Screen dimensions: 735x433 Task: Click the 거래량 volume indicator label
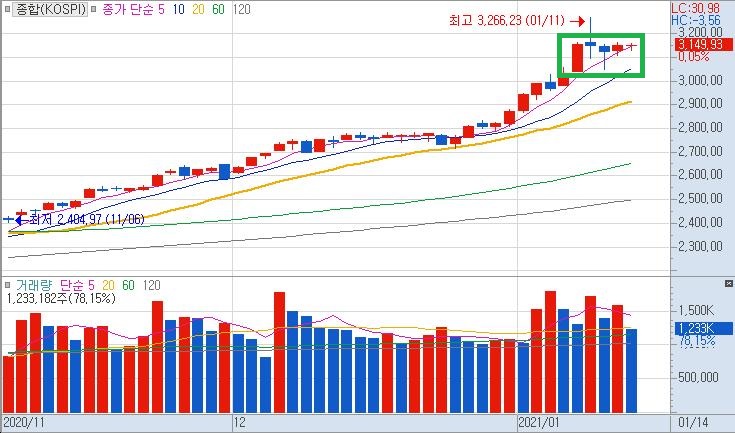[36, 285]
